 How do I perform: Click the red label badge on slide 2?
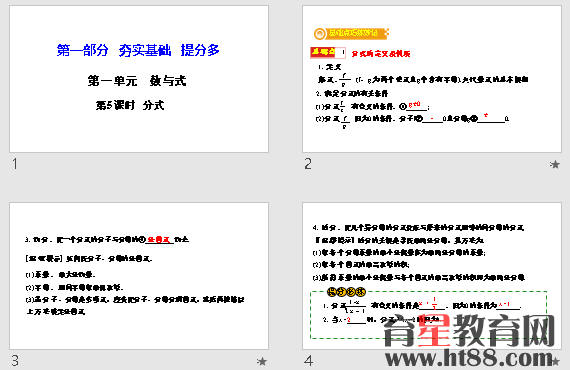click(328, 53)
